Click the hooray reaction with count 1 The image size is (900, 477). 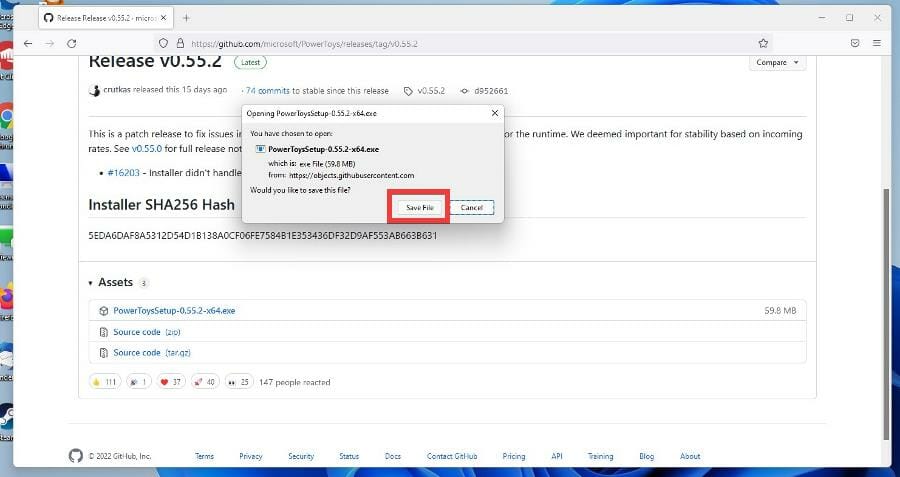[139, 382]
